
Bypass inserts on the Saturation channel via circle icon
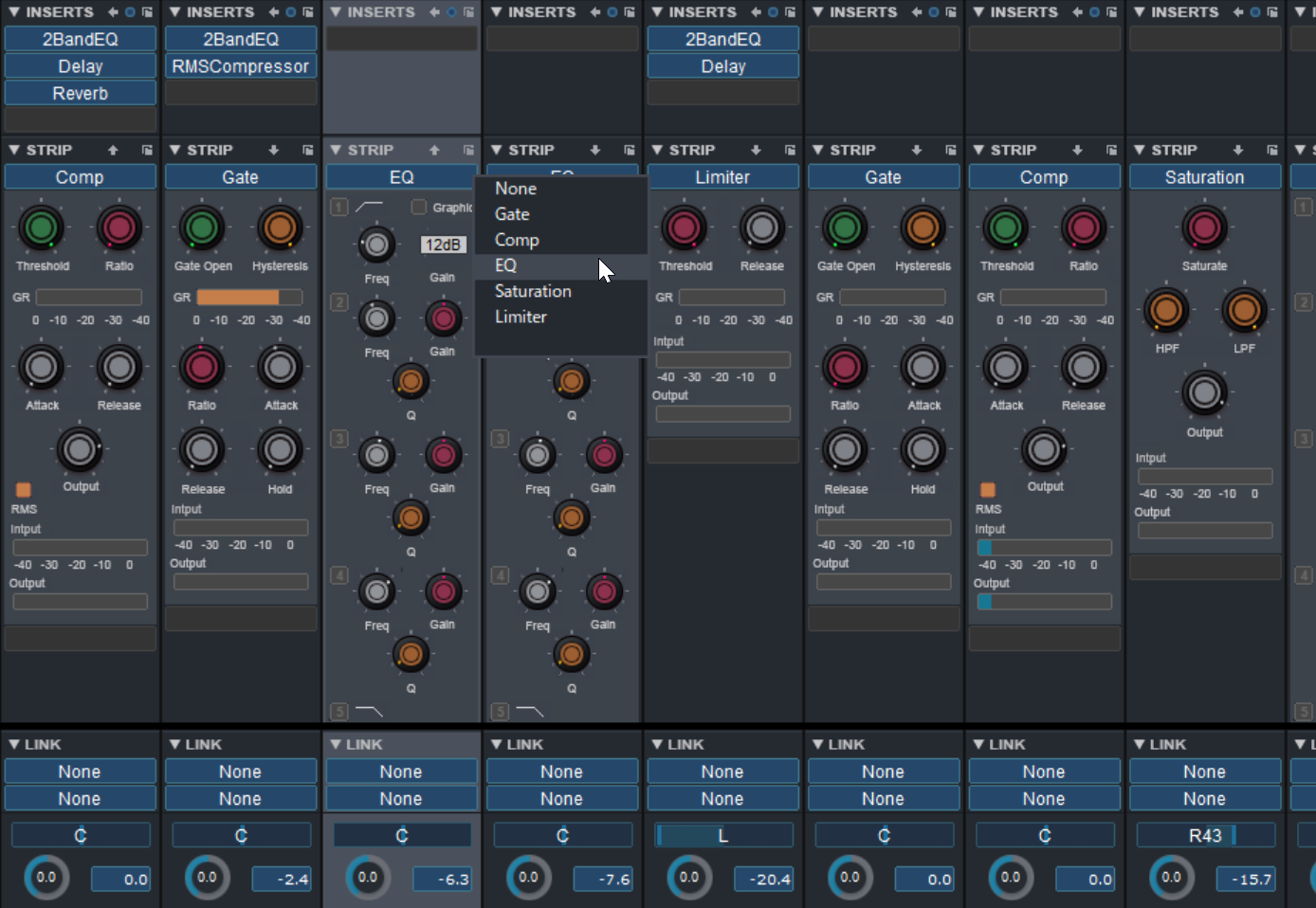(1255, 12)
